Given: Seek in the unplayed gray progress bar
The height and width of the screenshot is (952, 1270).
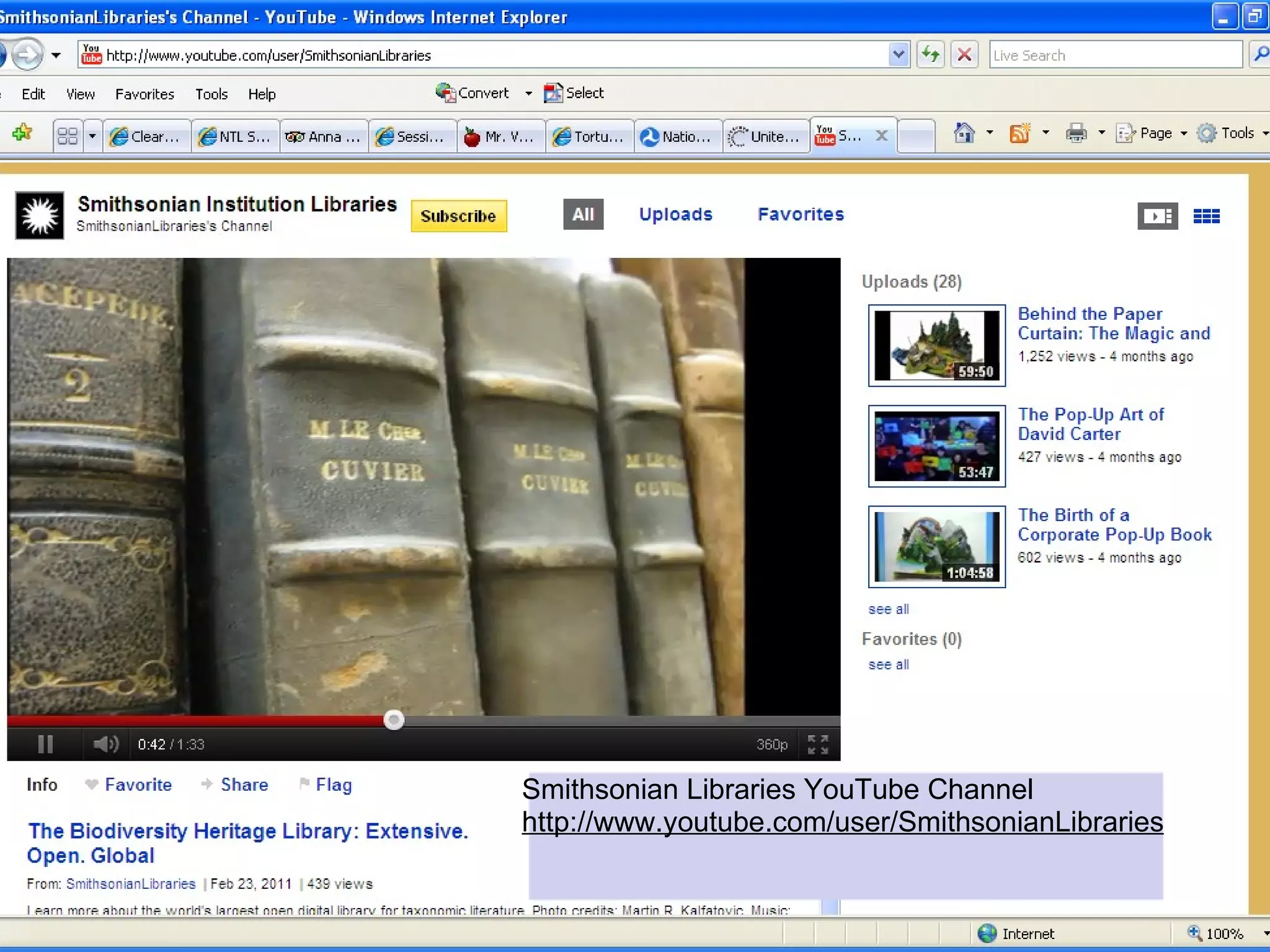Looking at the screenshot, I should [x=622, y=720].
